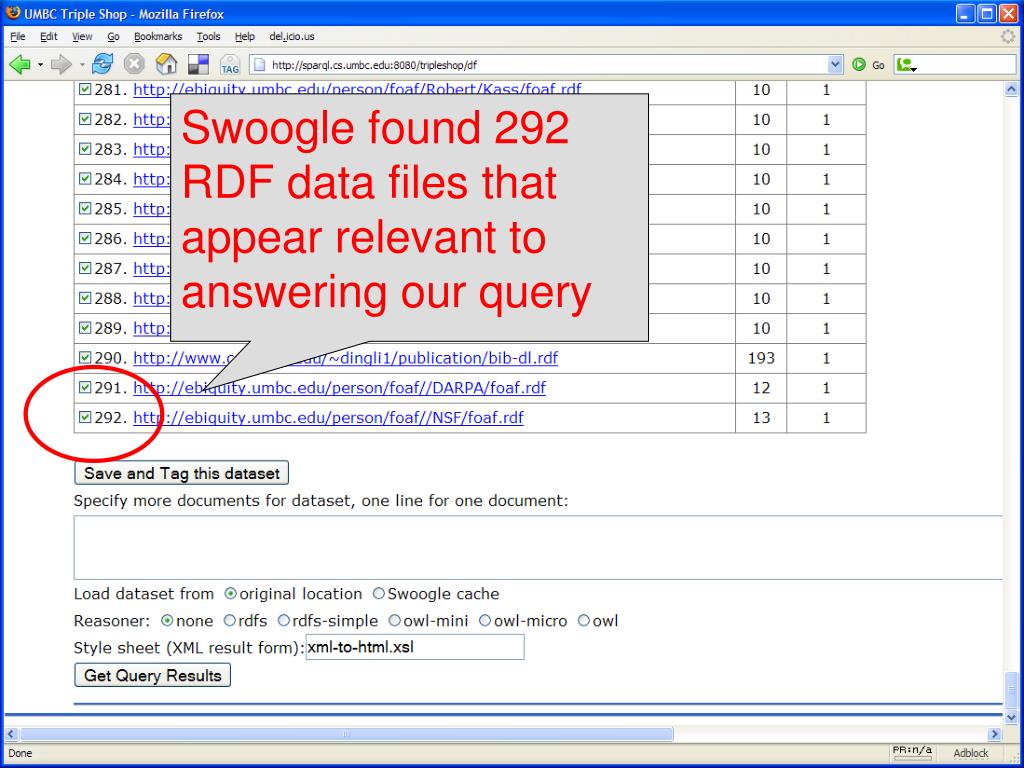Screen dimensions: 1024x768
Task: Uncheck the checkbox for row 286
Action: pyautogui.click(x=85, y=238)
